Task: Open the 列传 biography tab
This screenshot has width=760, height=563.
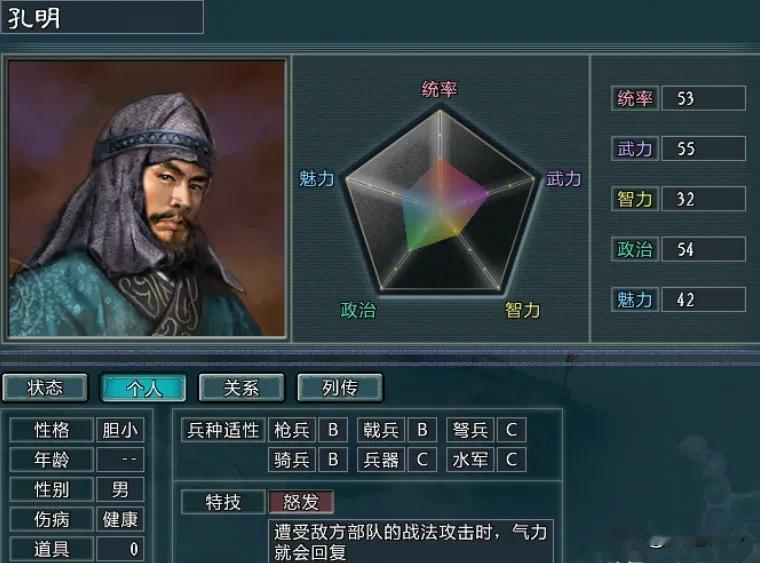Action: pos(340,388)
